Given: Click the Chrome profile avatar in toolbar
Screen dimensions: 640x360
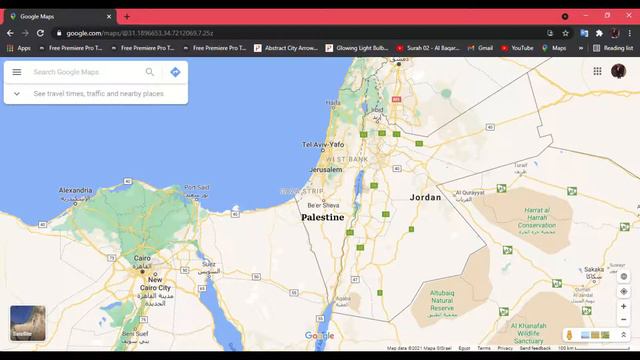Looking at the screenshot, I should pyautogui.click(x=615, y=33).
